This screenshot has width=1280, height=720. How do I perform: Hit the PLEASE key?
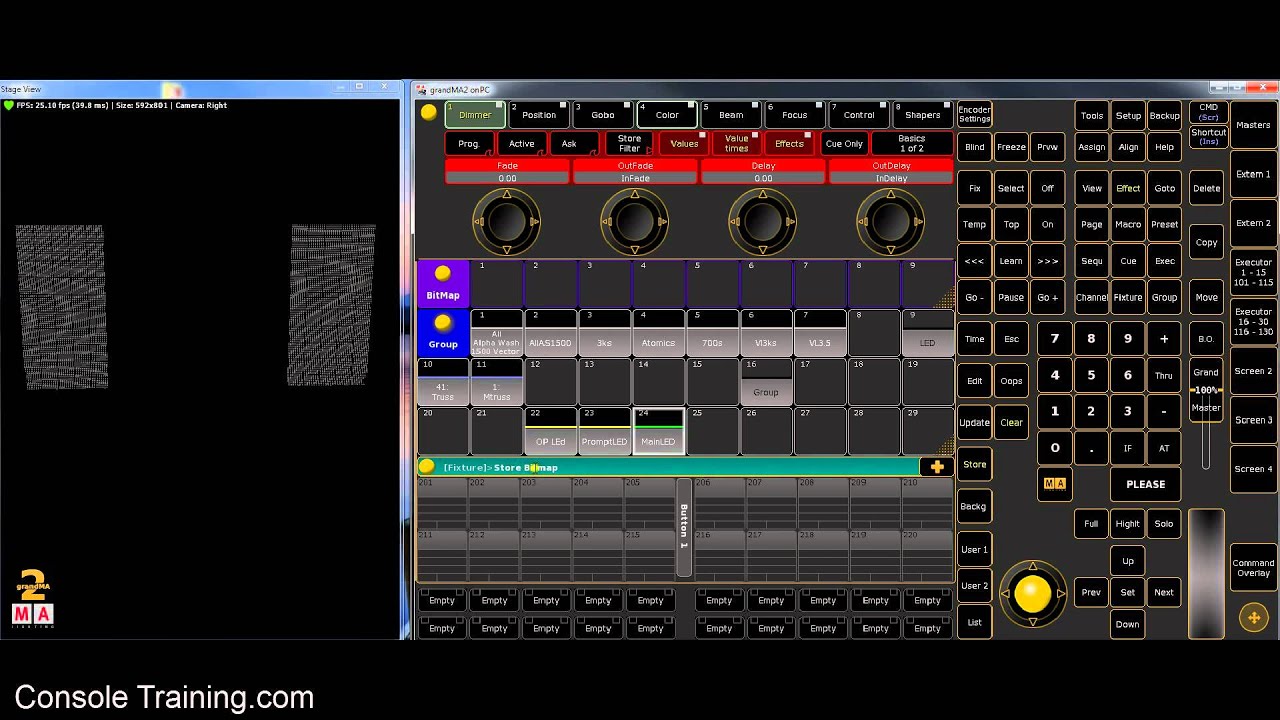point(1146,484)
